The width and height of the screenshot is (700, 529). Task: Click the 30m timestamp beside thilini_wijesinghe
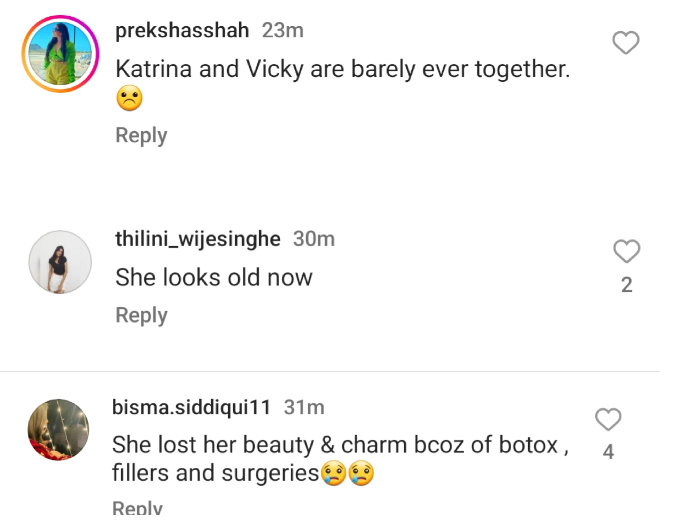pyautogui.click(x=313, y=239)
